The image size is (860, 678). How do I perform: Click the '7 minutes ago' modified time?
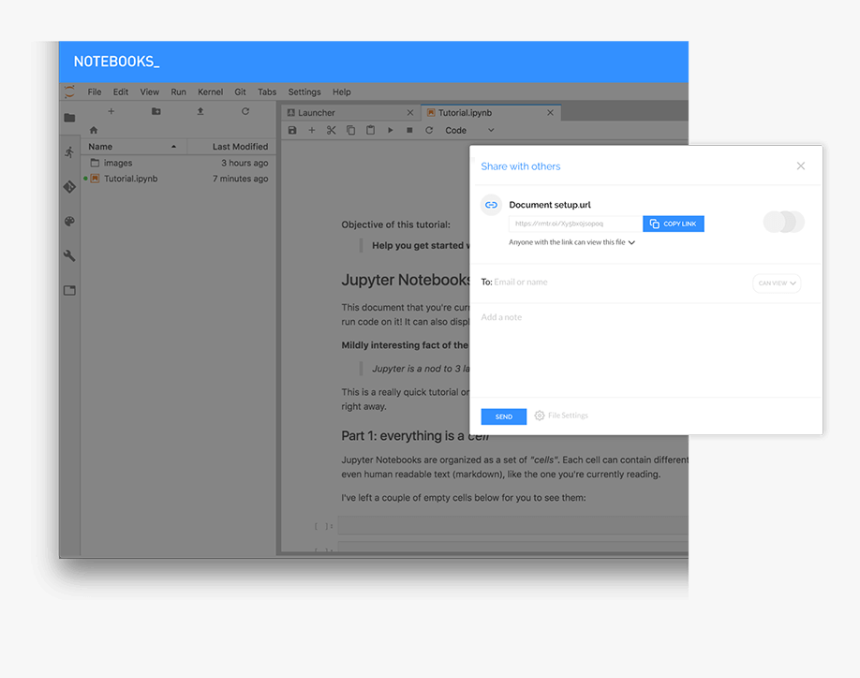[240, 178]
